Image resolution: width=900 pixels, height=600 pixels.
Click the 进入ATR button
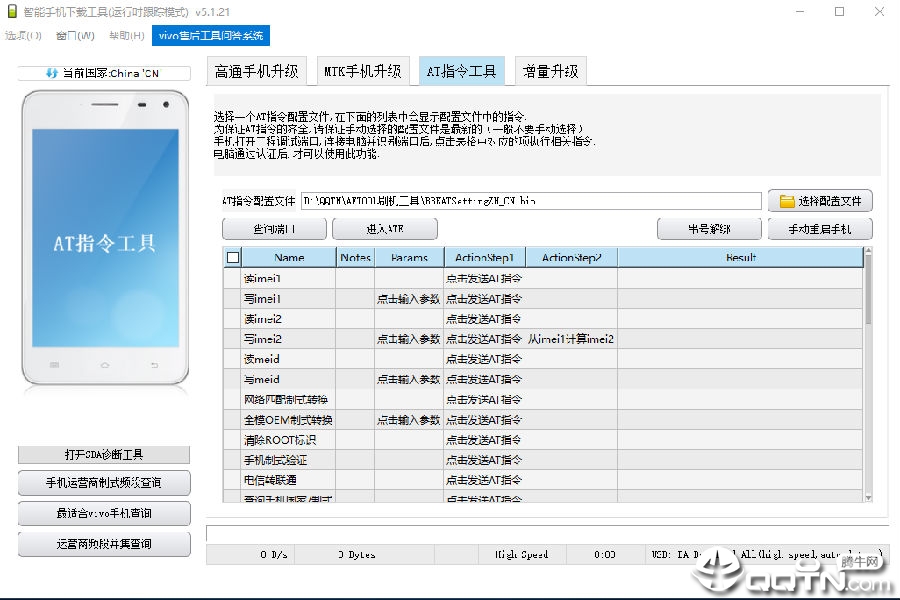pos(385,229)
